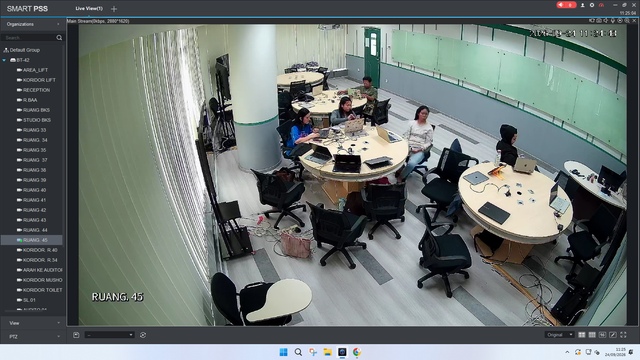Close the RUANG. 45 video stream

(634, 21)
